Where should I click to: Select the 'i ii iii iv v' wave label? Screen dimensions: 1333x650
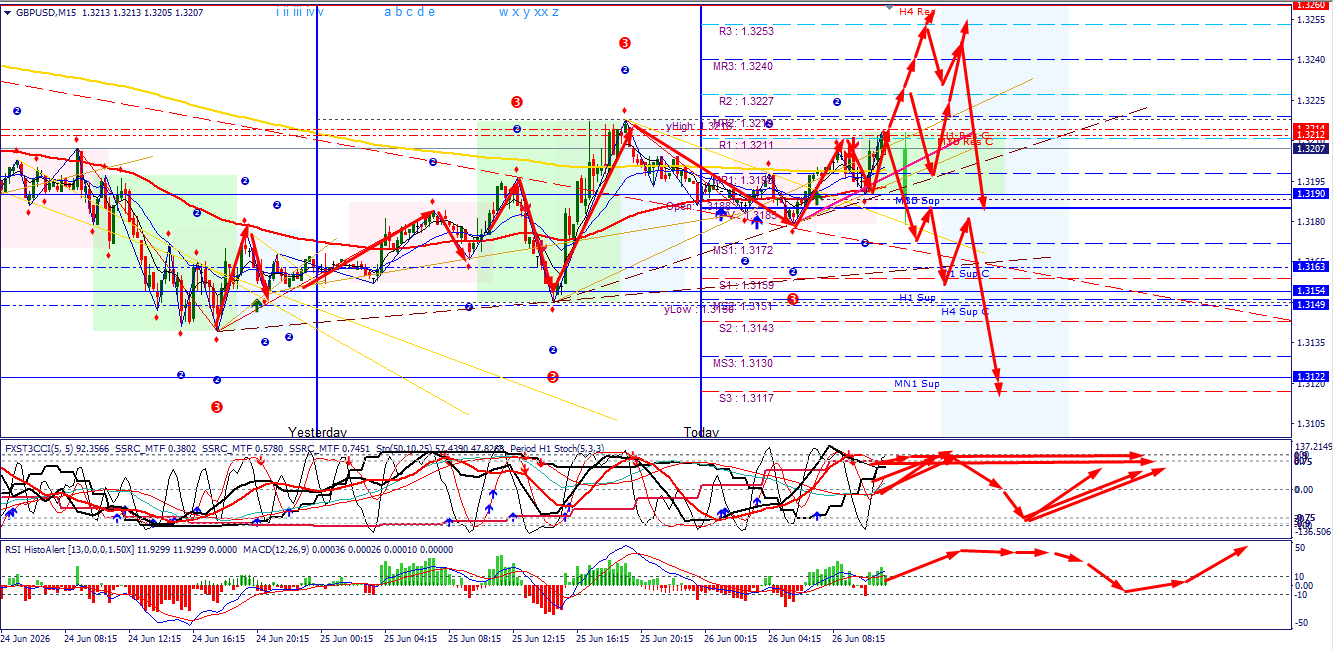pos(300,12)
